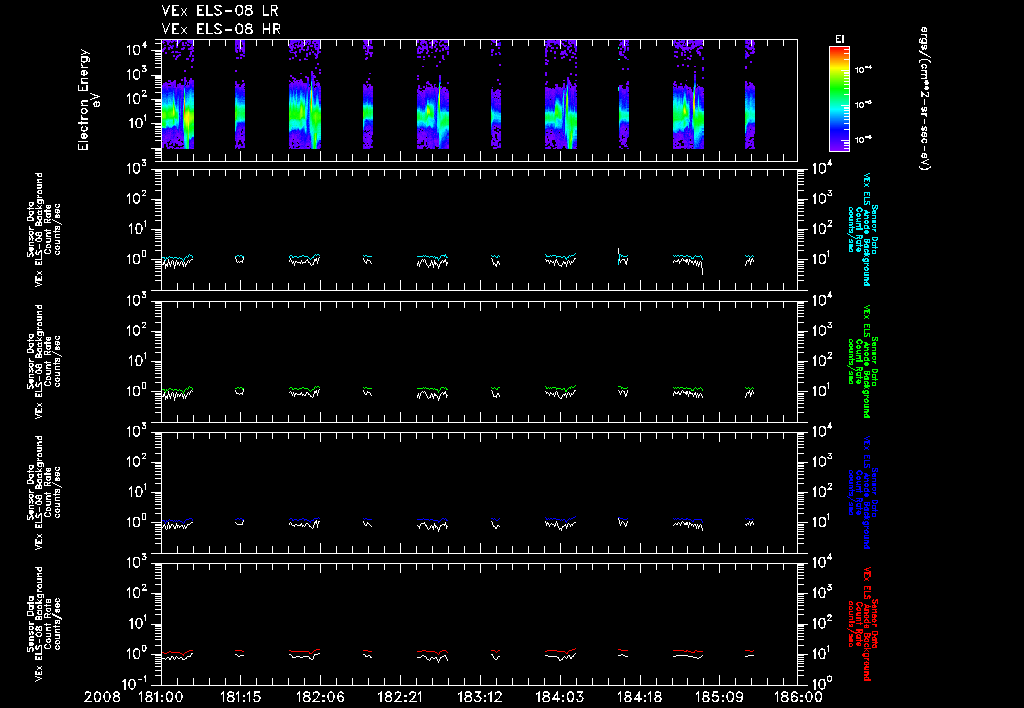Click the left axis label of the blue-trace panel
1024x708 pixels.
pos(44,492)
